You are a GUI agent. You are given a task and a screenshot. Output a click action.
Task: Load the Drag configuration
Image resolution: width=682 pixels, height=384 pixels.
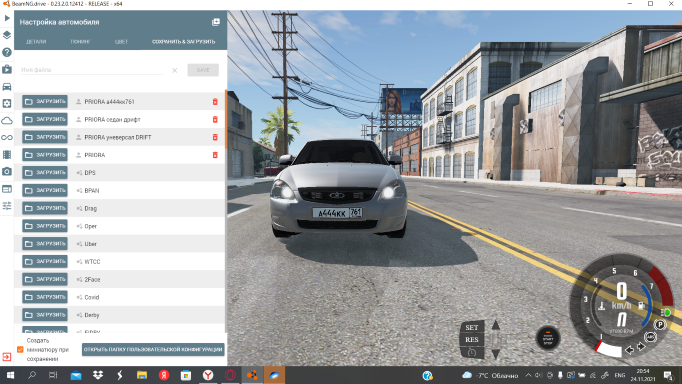(x=45, y=208)
